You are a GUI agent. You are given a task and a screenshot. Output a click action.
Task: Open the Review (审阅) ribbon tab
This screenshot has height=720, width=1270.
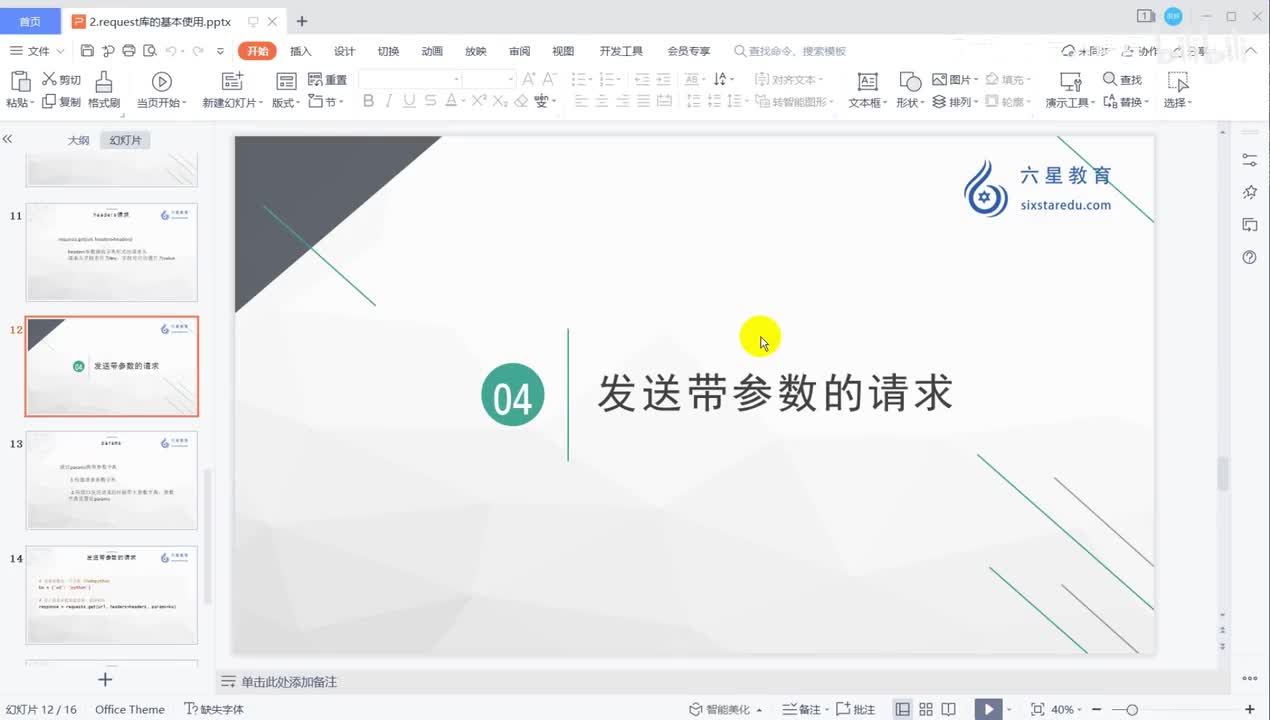tap(520, 51)
